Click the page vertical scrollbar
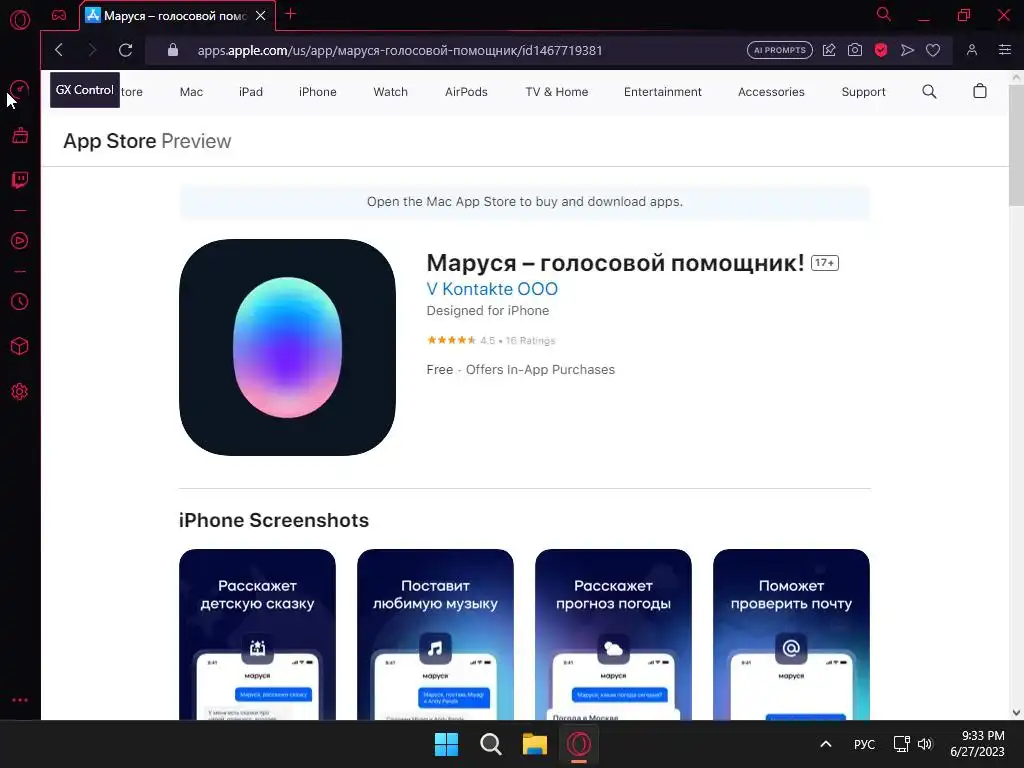The width and height of the screenshot is (1024, 768). point(1016,144)
